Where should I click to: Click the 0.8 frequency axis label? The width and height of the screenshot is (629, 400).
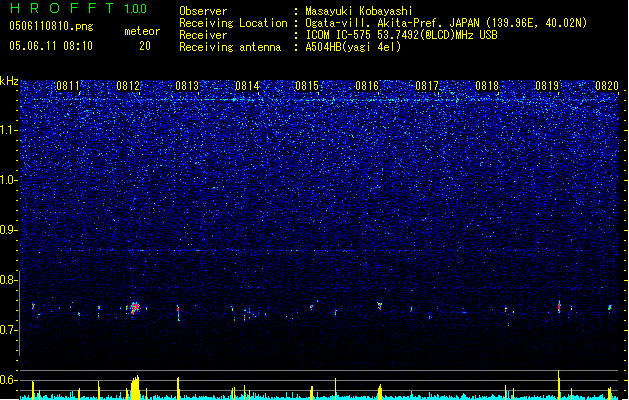[x=8, y=280]
